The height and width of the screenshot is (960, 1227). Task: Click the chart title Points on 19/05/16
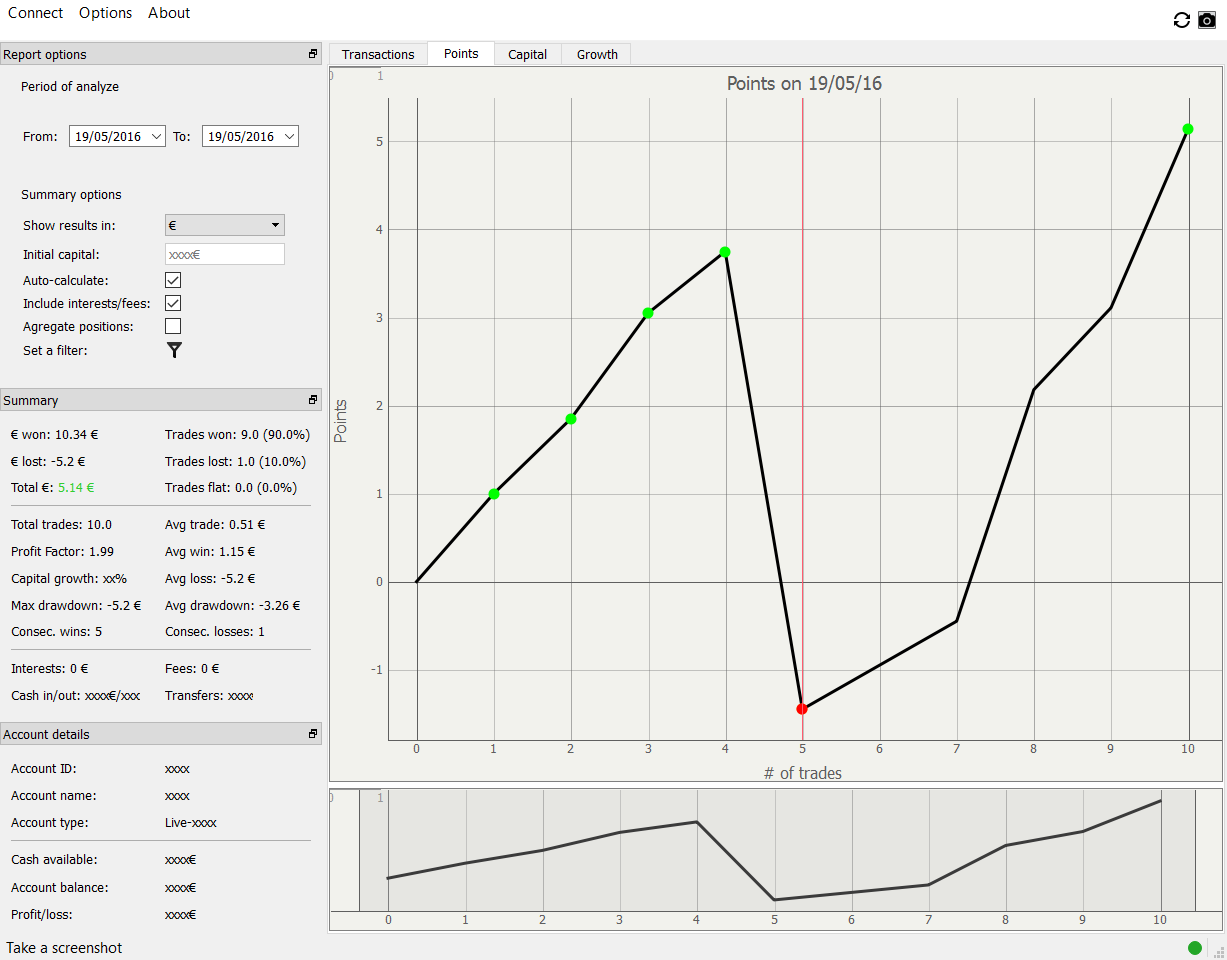click(804, 84)
